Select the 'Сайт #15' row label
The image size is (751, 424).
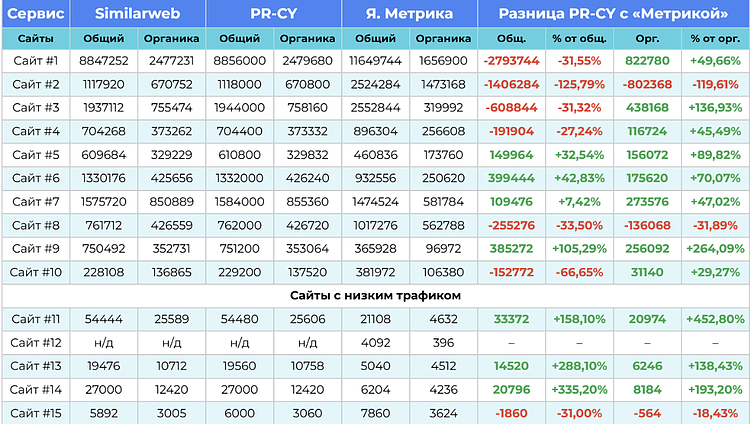click(36, 413)
